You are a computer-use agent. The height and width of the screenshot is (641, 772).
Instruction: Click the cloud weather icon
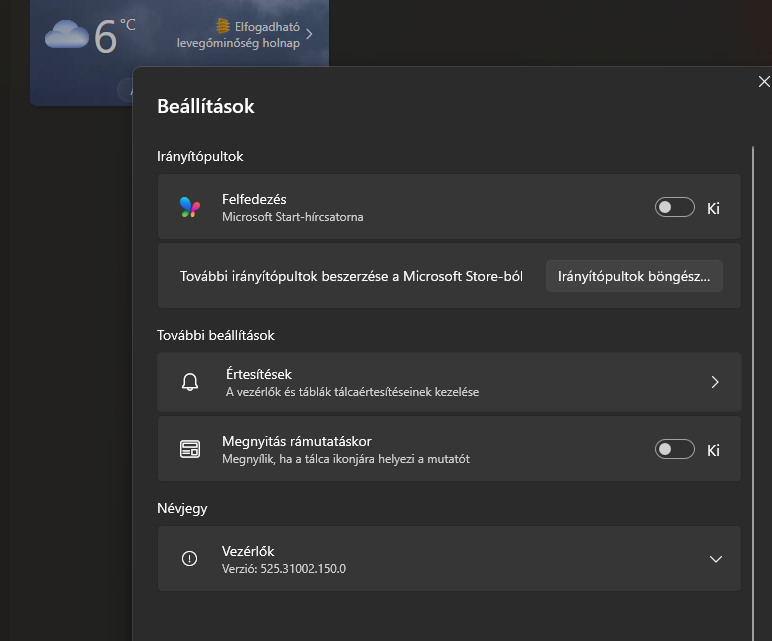pyautogui.click(x=67, y=35)
